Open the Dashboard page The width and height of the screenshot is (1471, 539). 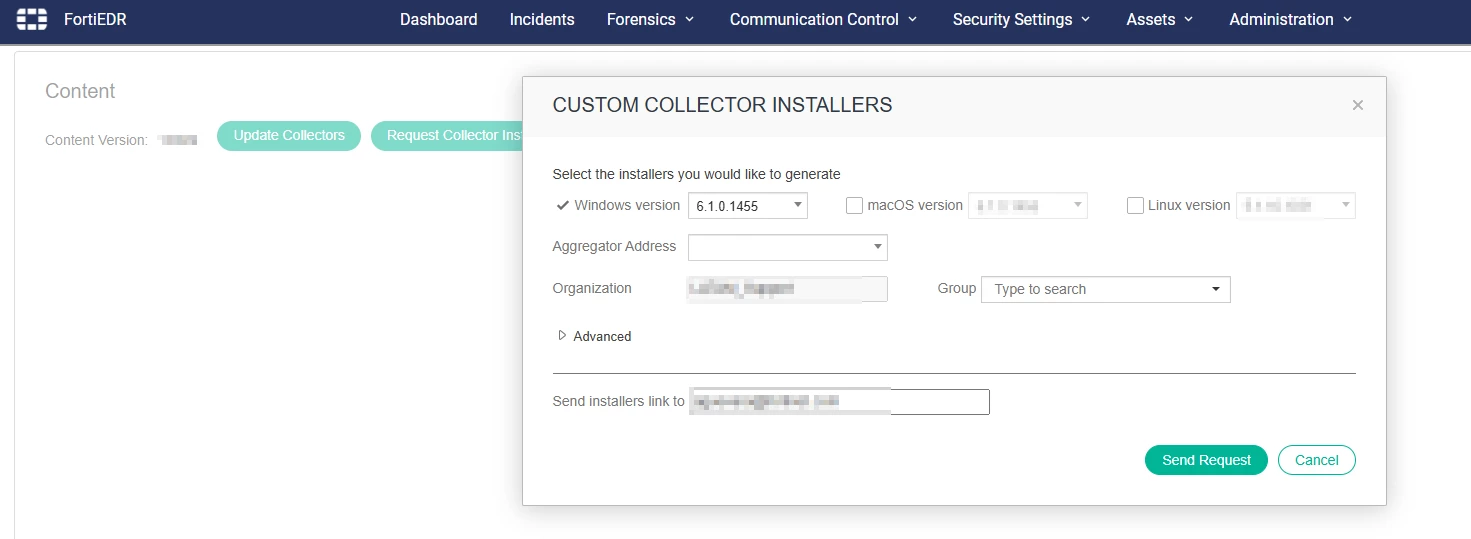click(x=438, y=19)
